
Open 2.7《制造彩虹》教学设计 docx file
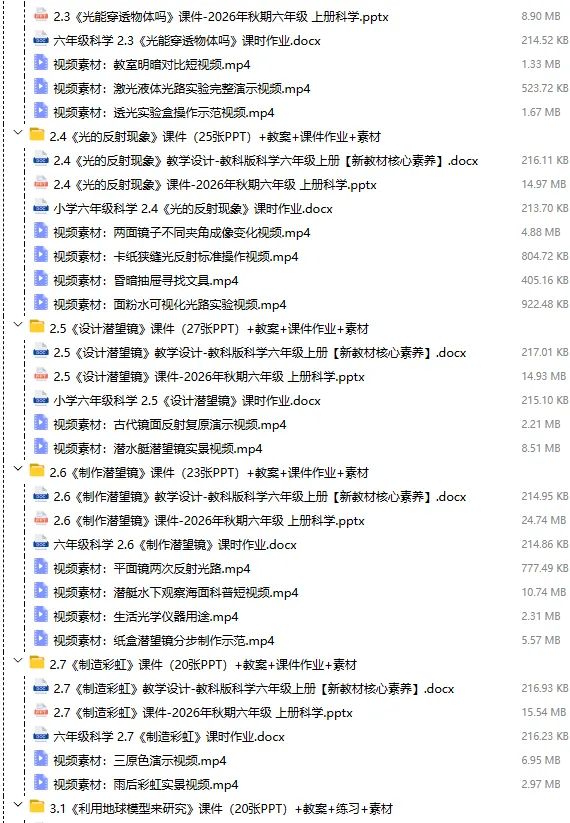coord(254,689)
